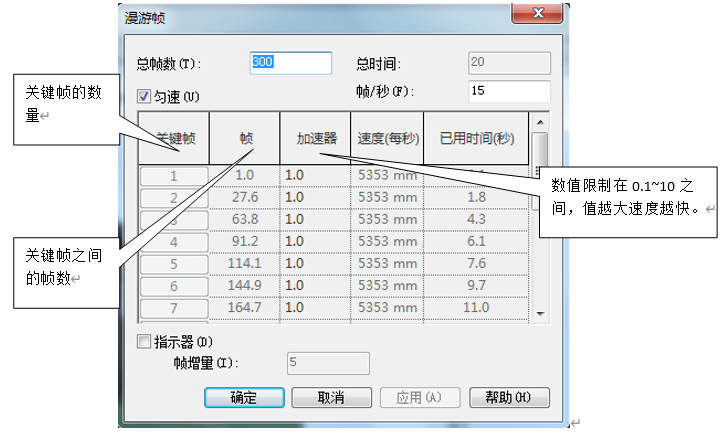Enable the 指示器 checkbox
Image resolution: width=724 pixels, height=432 pixels.
[x=144, y=342]
